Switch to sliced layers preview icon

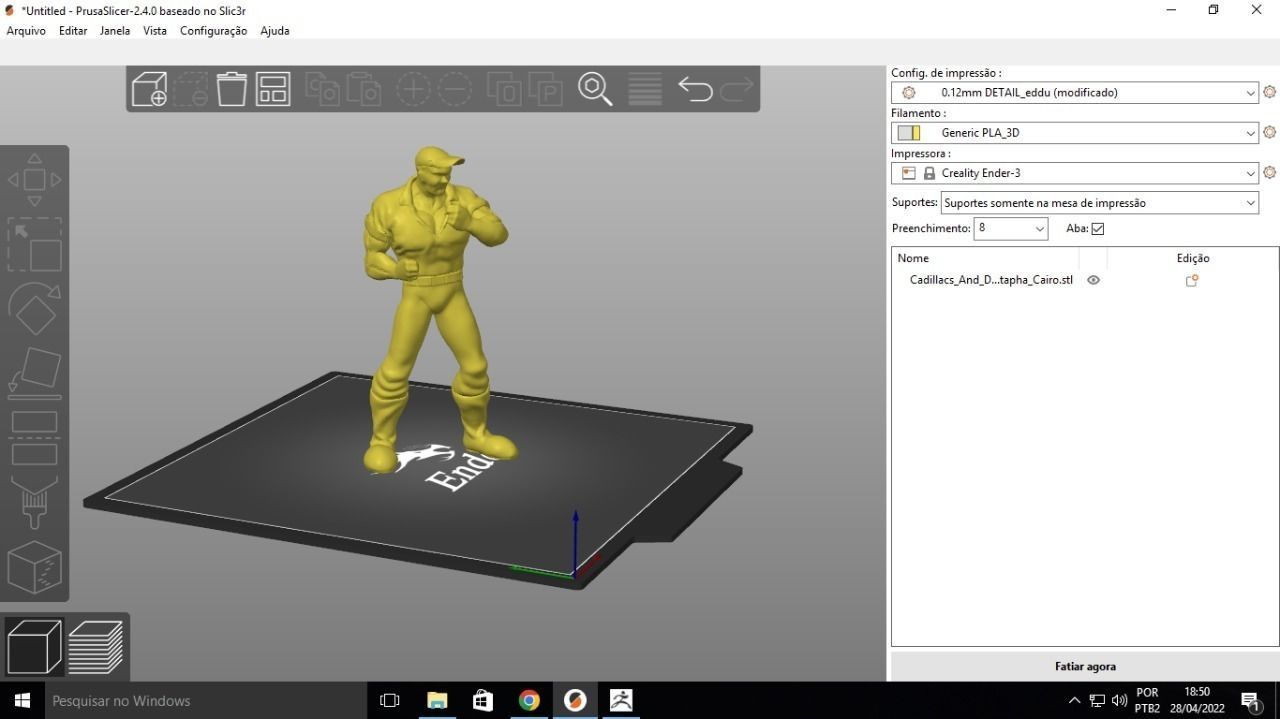coord(96,647)
